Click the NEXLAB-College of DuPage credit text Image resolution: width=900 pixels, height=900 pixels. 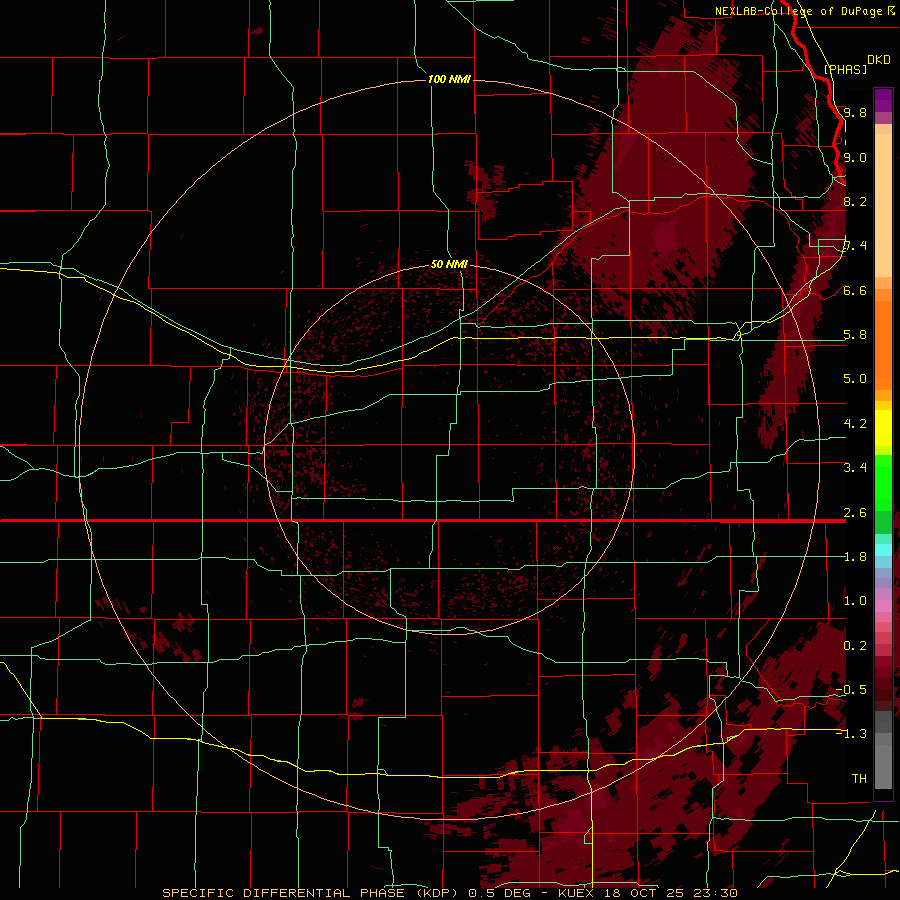click(x=798, y=11)
